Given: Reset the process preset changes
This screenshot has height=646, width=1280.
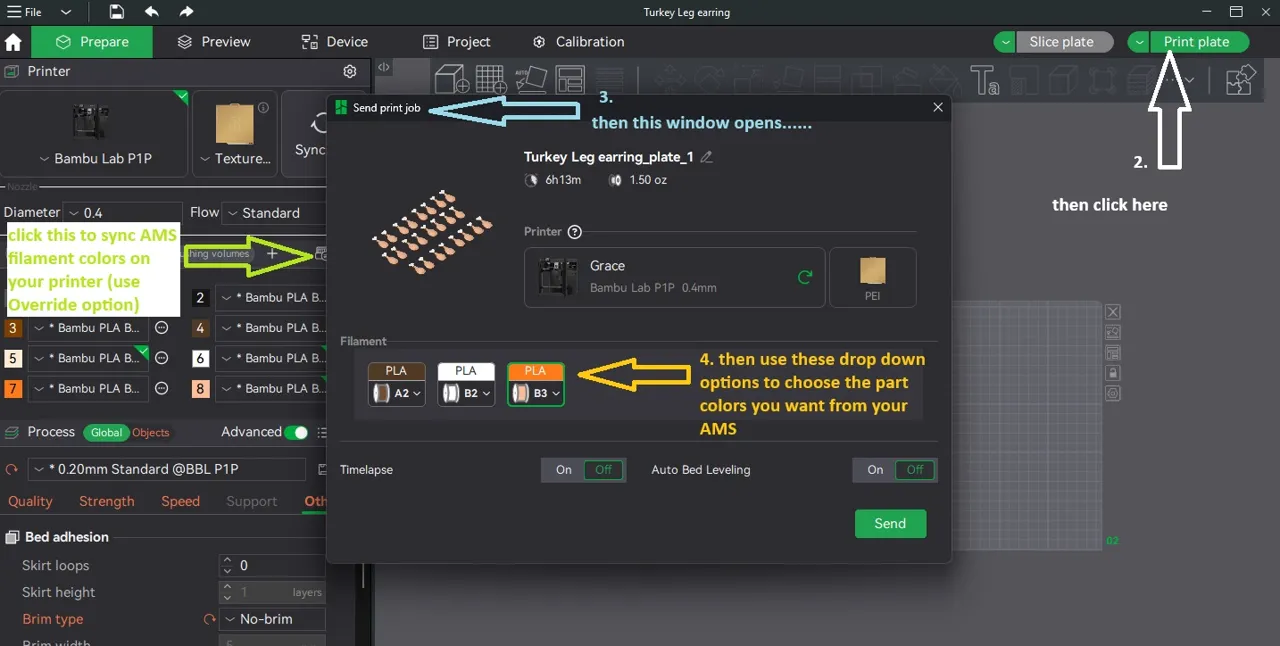Looking at the screenshot, I should pyautogui.click(x=12, y=469).
